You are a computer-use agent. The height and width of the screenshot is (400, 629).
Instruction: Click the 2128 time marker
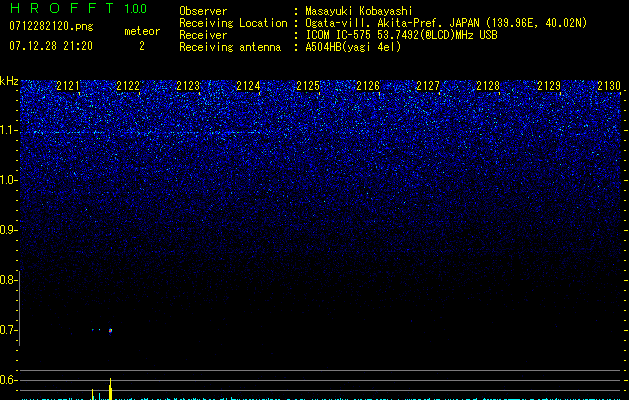tap(488, 86)
